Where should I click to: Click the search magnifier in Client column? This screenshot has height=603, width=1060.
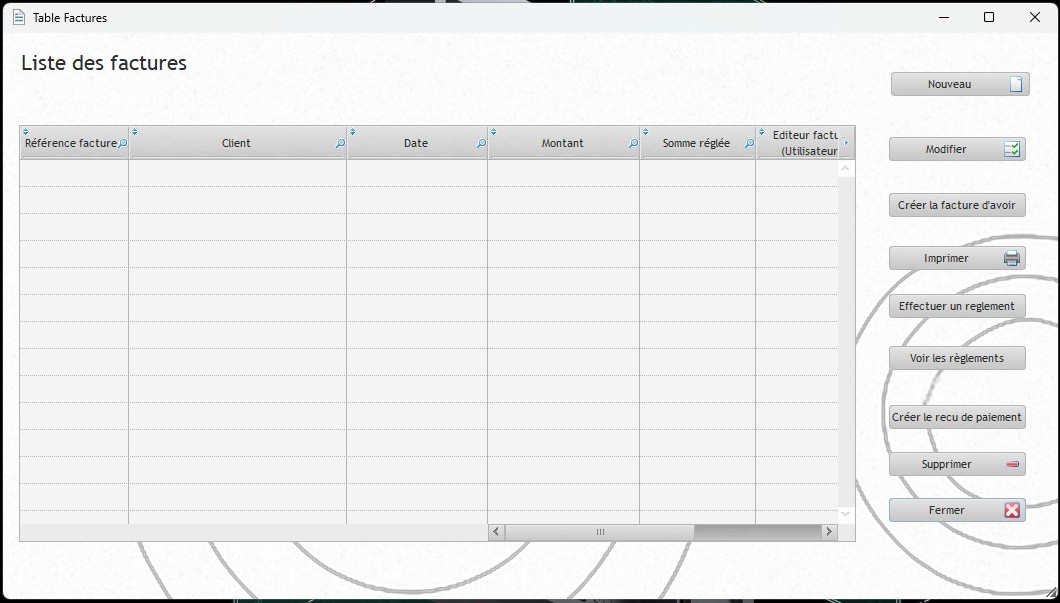coord(340,144)
